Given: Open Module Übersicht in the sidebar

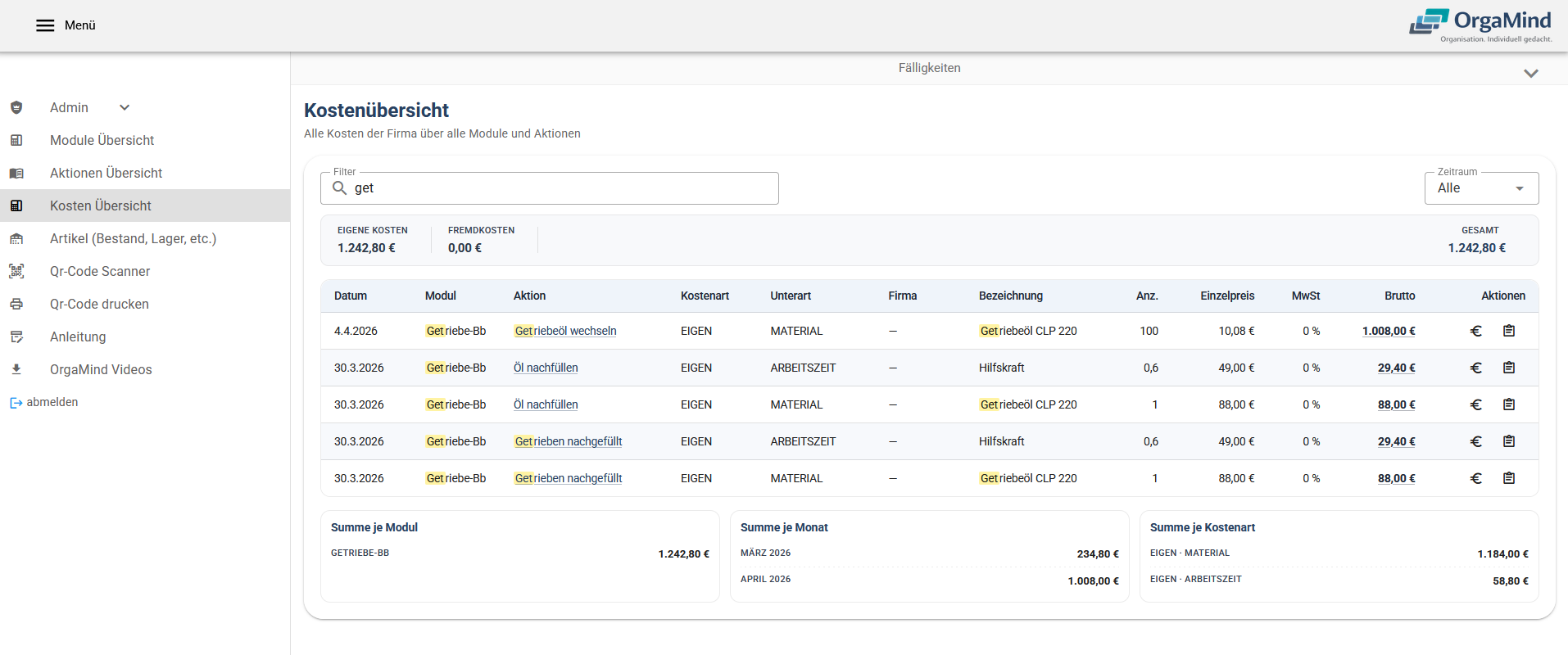Looking at the screenshot, I should [x=102, y=140].
